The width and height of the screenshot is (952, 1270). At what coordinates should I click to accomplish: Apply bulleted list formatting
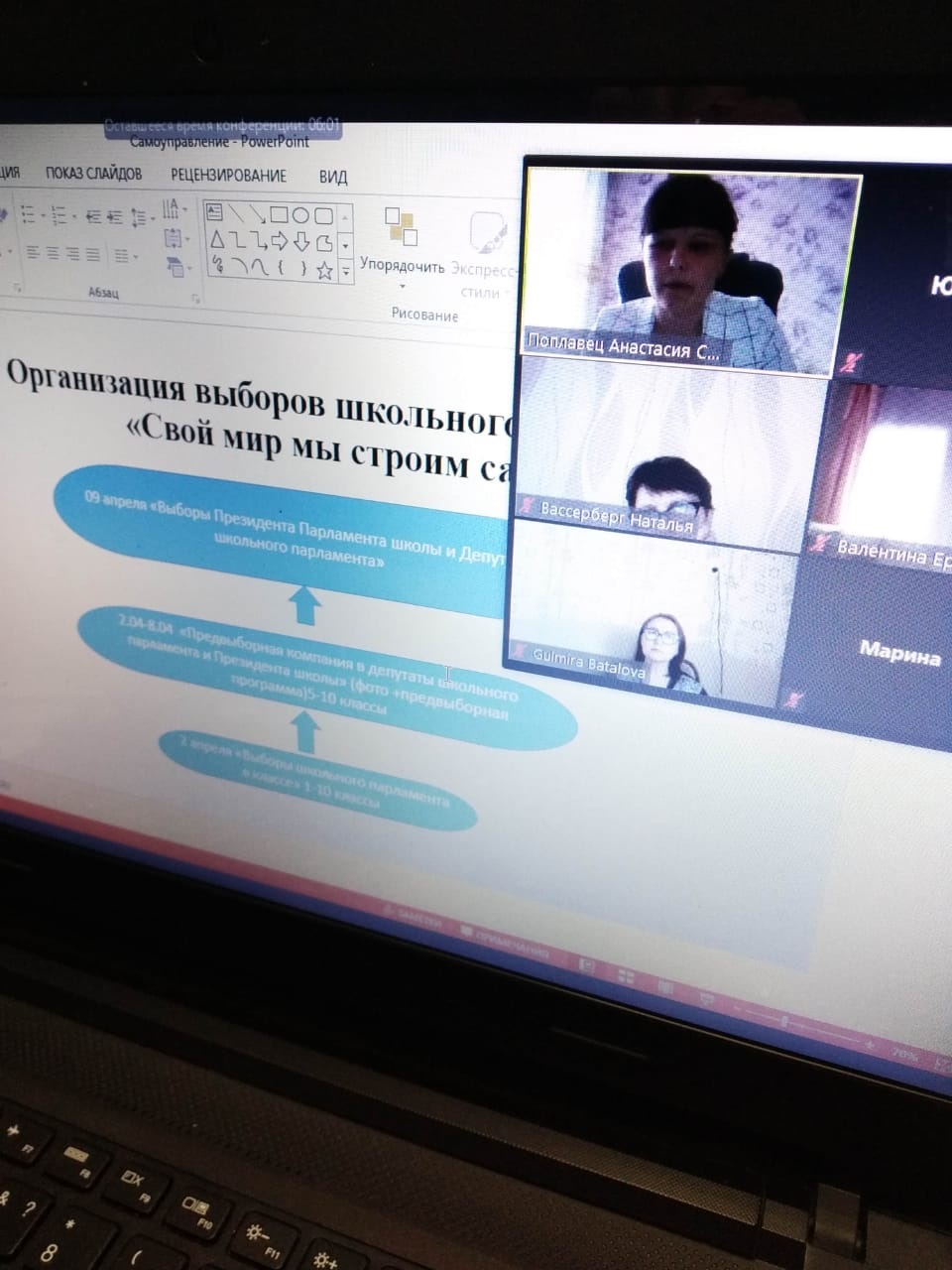point(28,214)
